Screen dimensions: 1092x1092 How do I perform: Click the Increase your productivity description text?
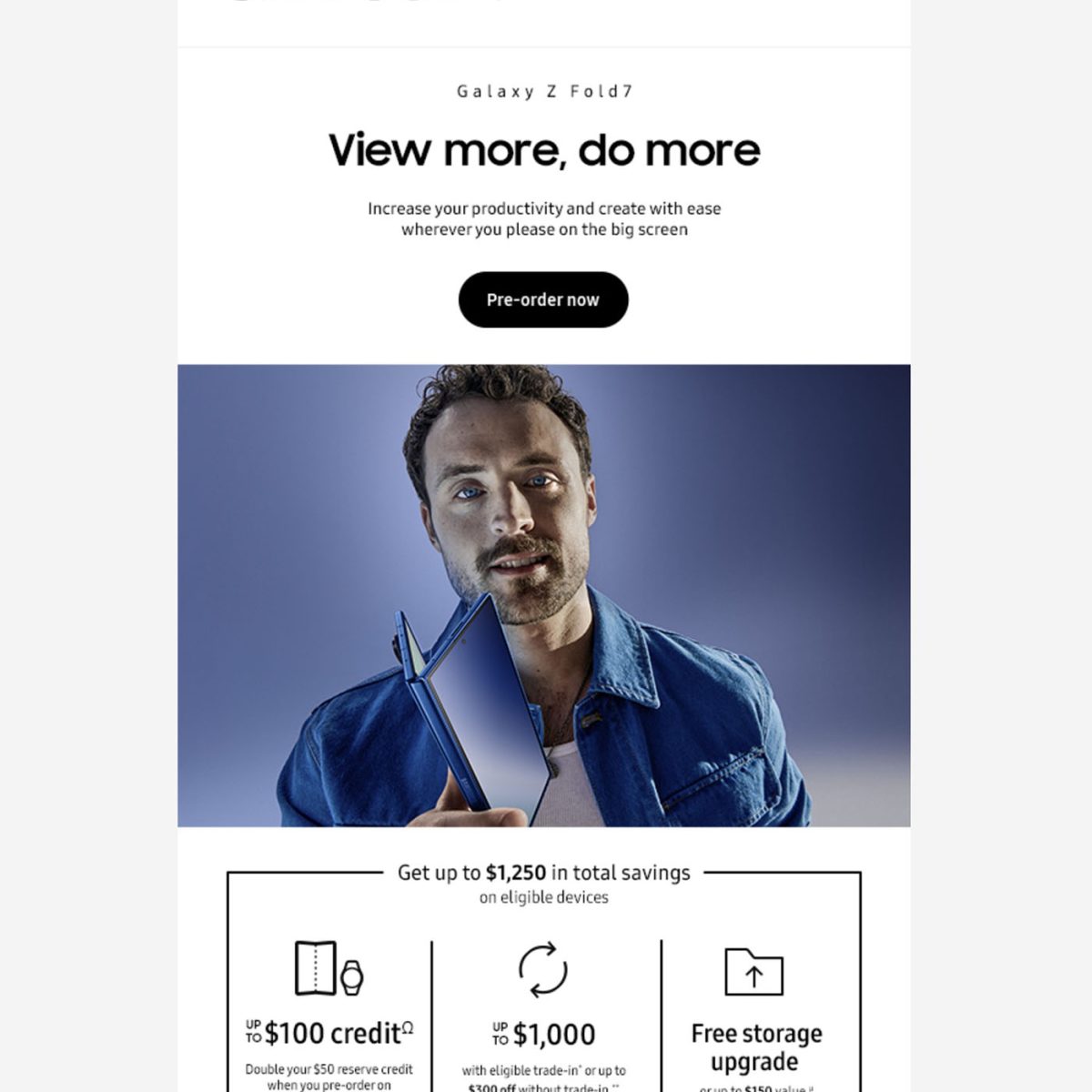pyautogui.click(x=544, y=218)
